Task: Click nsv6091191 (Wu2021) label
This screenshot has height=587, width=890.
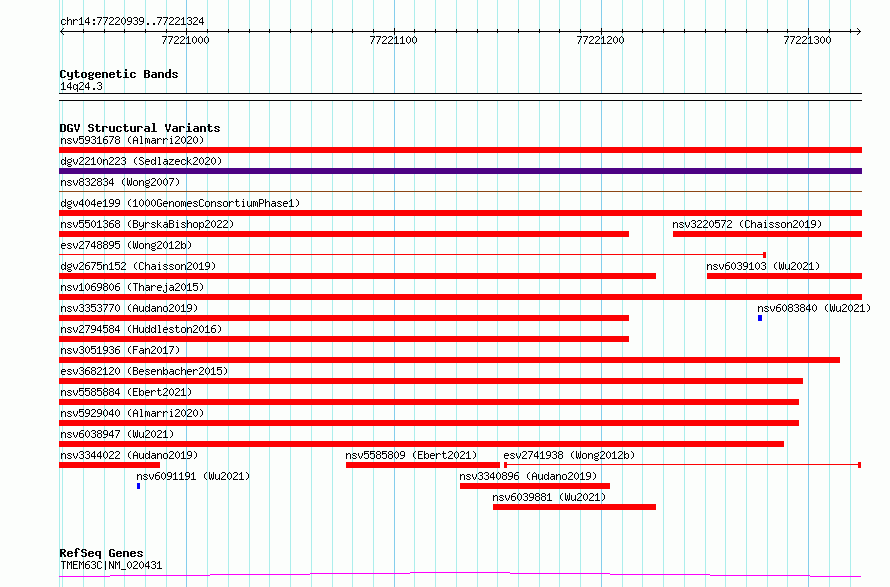Action: click(193, 476)
